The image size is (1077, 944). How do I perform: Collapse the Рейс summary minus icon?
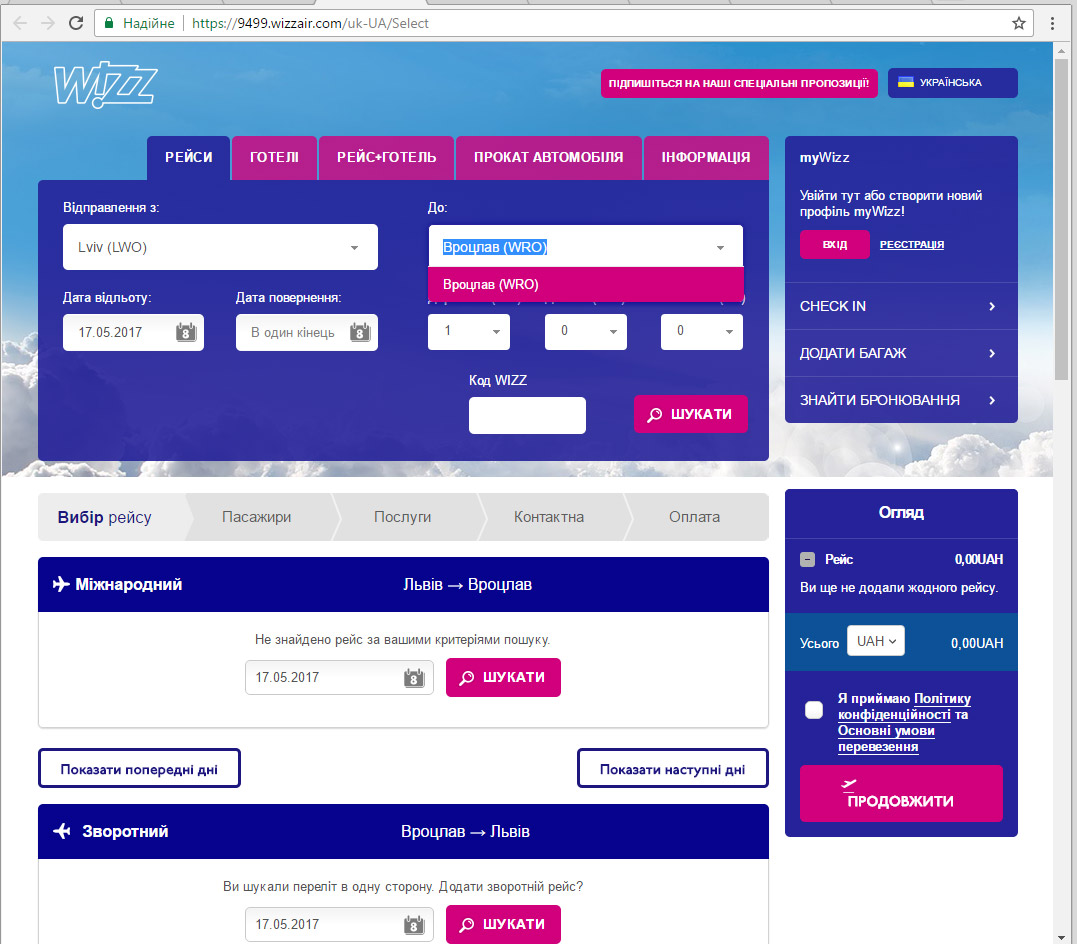pyautogui.click(x=808, y=559)
